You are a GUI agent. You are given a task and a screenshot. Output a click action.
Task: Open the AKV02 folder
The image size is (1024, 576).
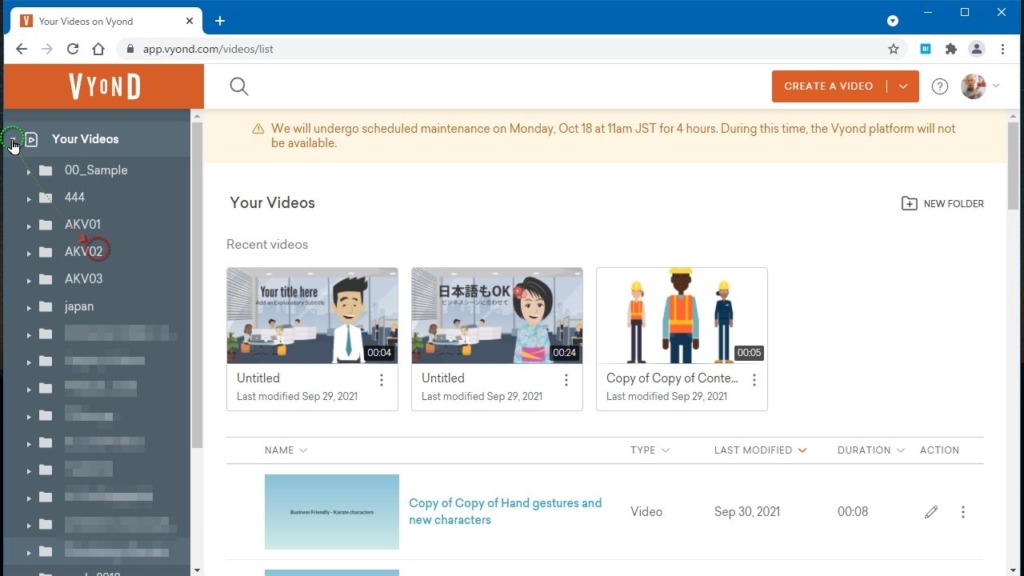[84, 251]
